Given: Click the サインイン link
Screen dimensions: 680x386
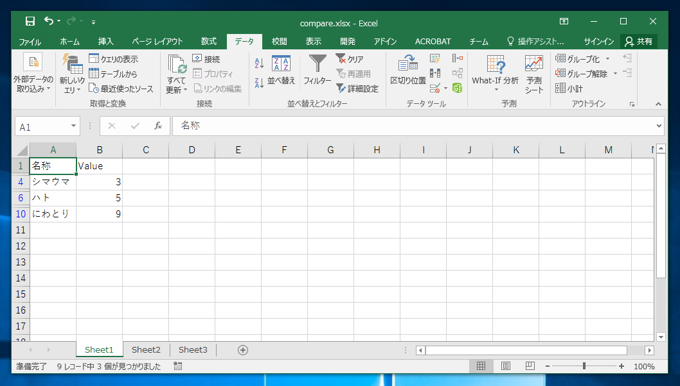Looking at the screenshot, I should click(599, 42).
